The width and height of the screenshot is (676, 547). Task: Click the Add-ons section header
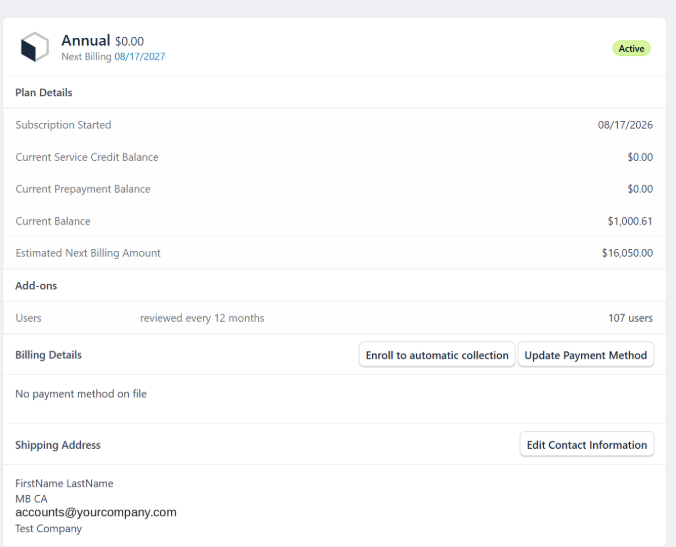36,286
